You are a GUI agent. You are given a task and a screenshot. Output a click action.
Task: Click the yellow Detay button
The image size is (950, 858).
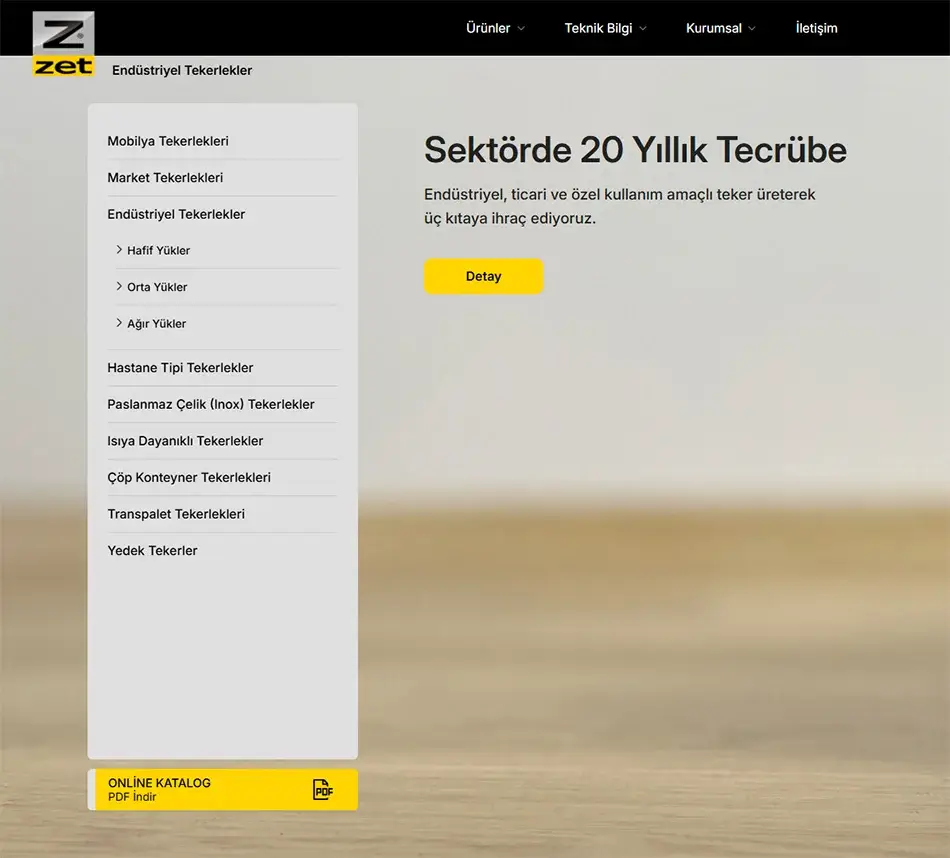(x=483, y=277)
